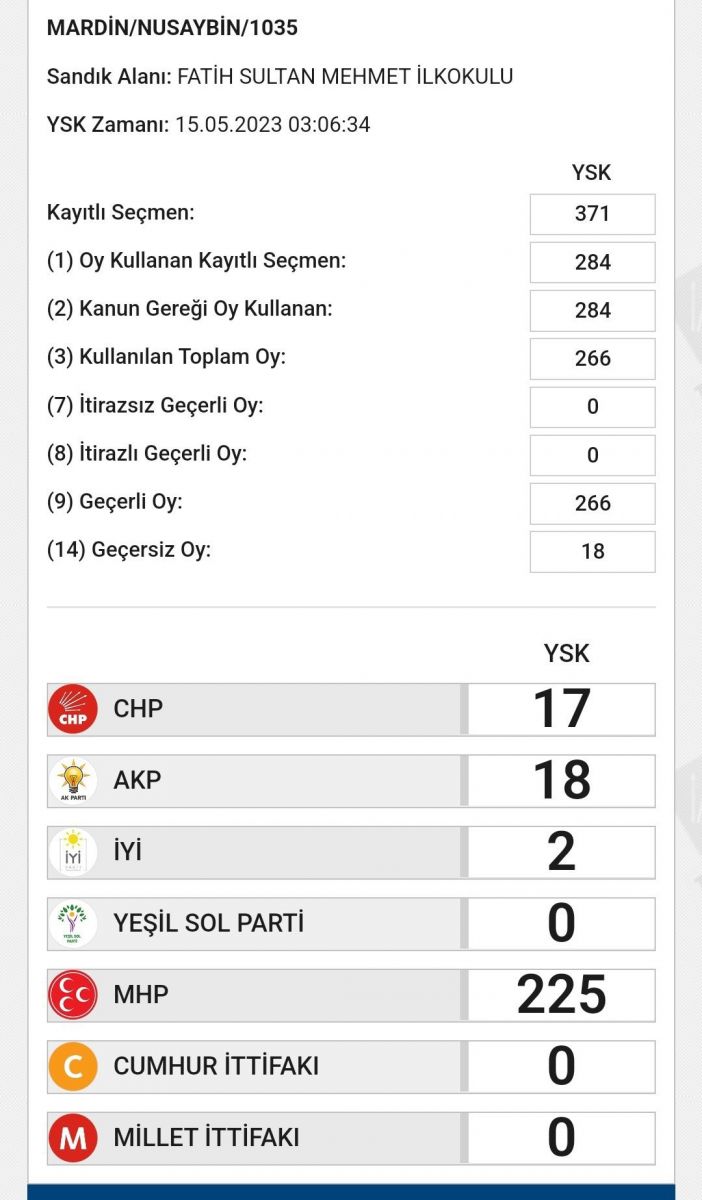Select the Kayıtlı Seçmen value field
Screen dimensions: 702x1200
[x=592, y=214]
